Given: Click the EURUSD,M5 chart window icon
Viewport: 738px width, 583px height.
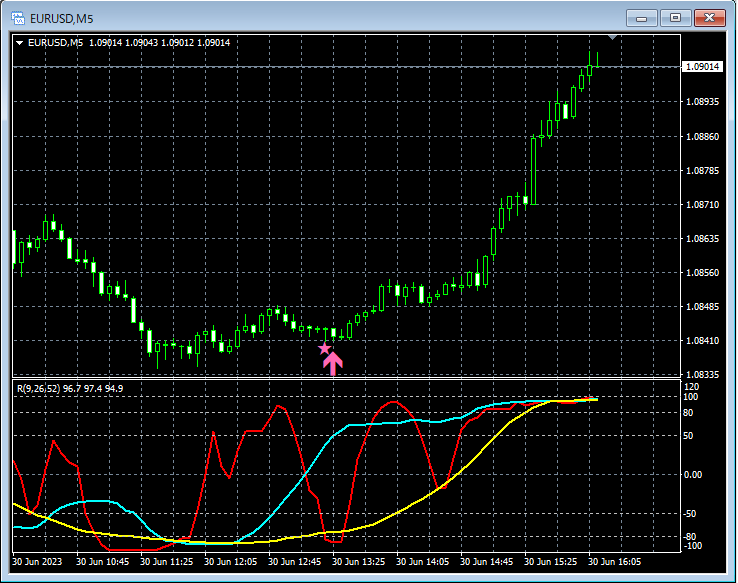Looking at the screenshot, I should [x=18, y=18].
